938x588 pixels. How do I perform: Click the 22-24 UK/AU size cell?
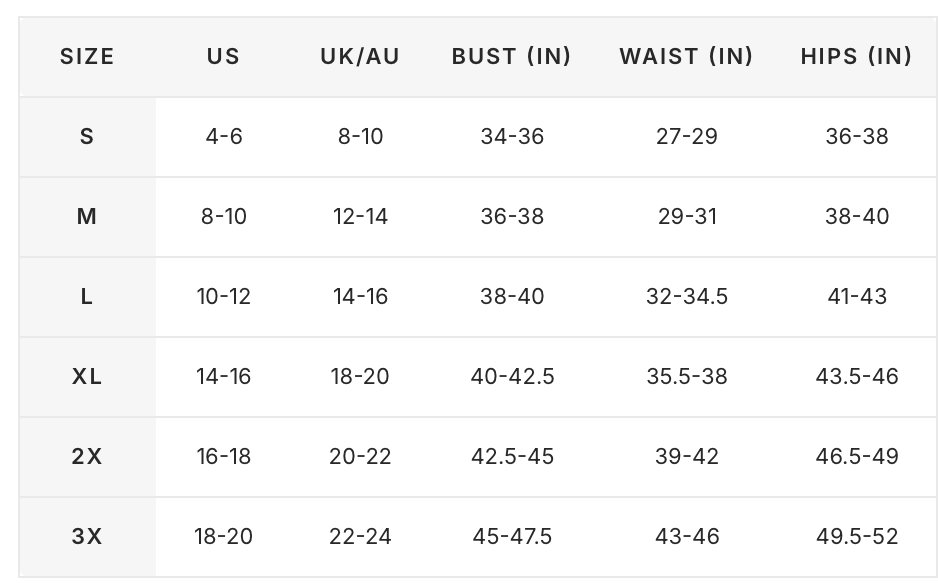coord(360,537)
